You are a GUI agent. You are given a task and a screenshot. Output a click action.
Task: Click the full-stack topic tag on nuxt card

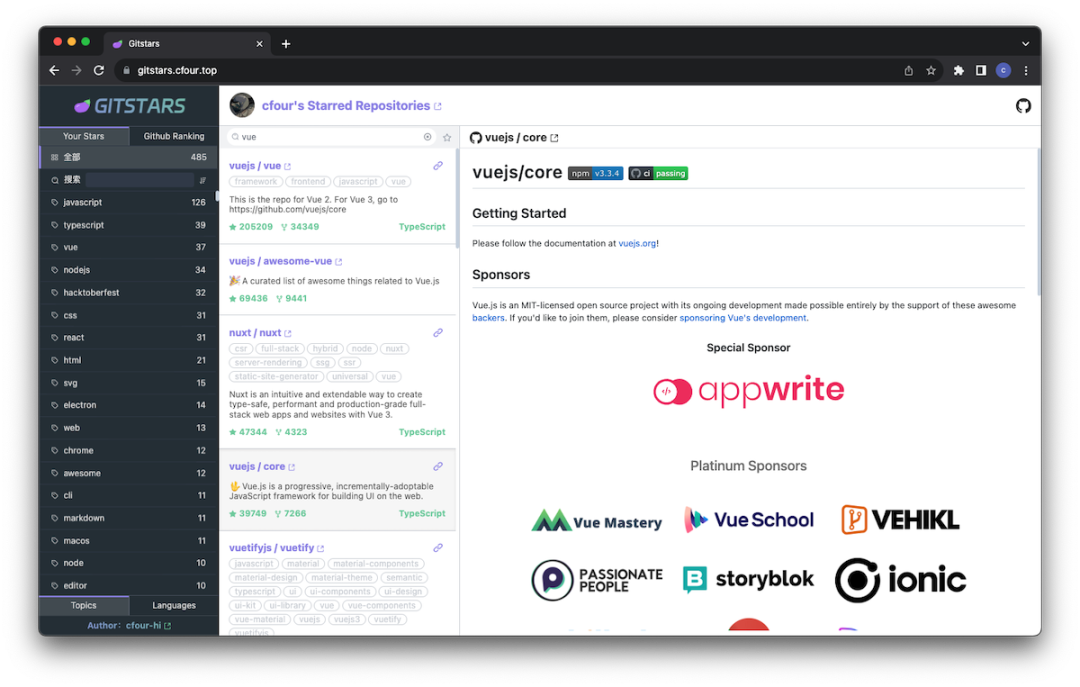280,349
